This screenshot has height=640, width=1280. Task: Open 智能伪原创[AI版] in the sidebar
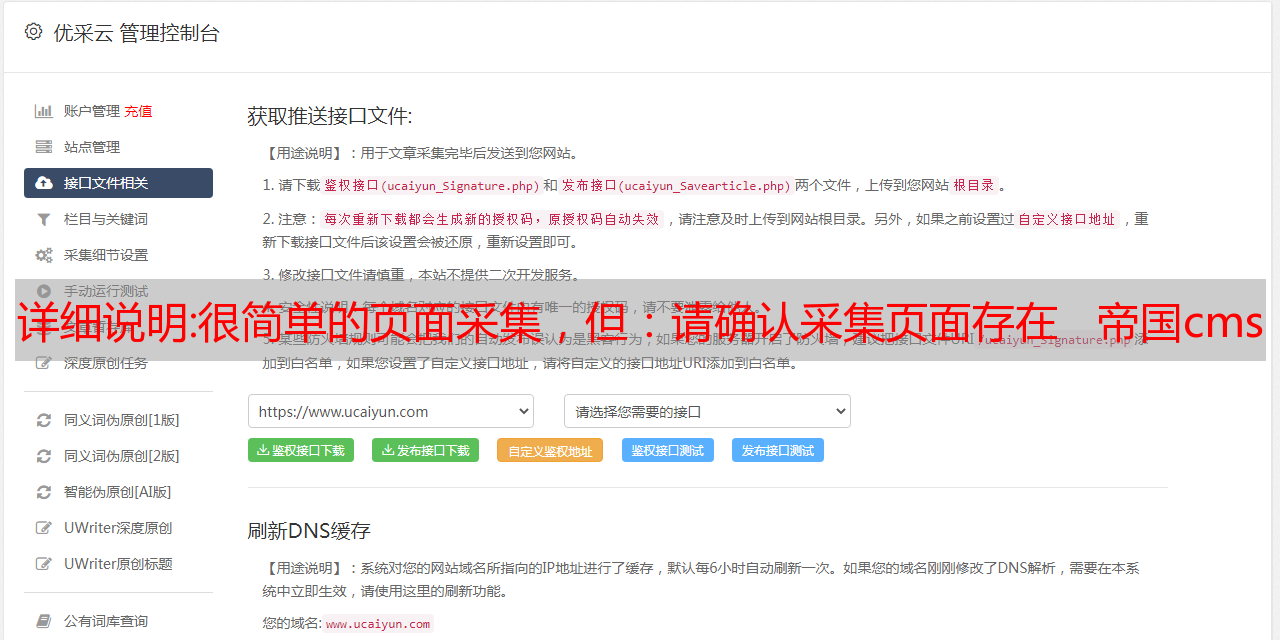[118, 492]
